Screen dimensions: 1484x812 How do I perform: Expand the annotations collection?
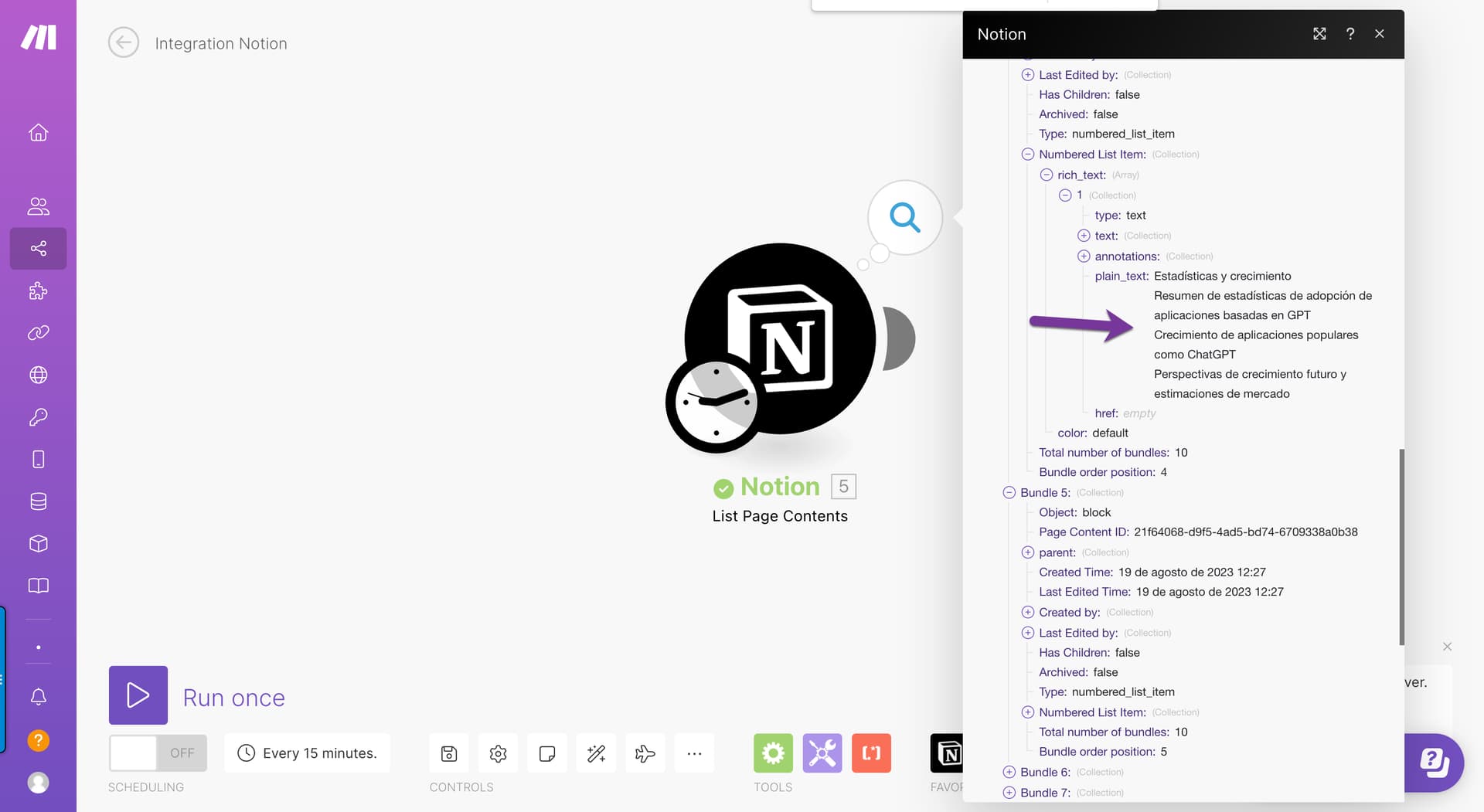[1084, 257]
